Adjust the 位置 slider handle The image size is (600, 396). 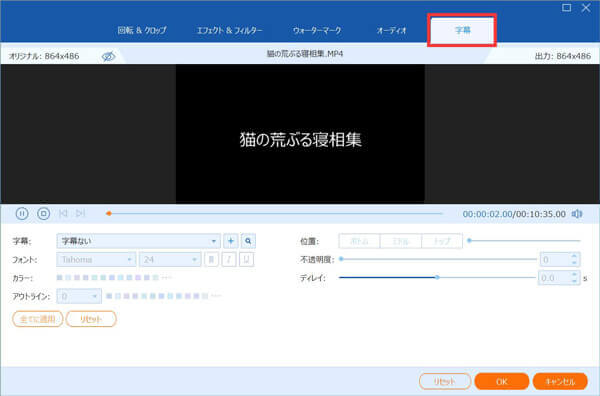click(470, 241)
